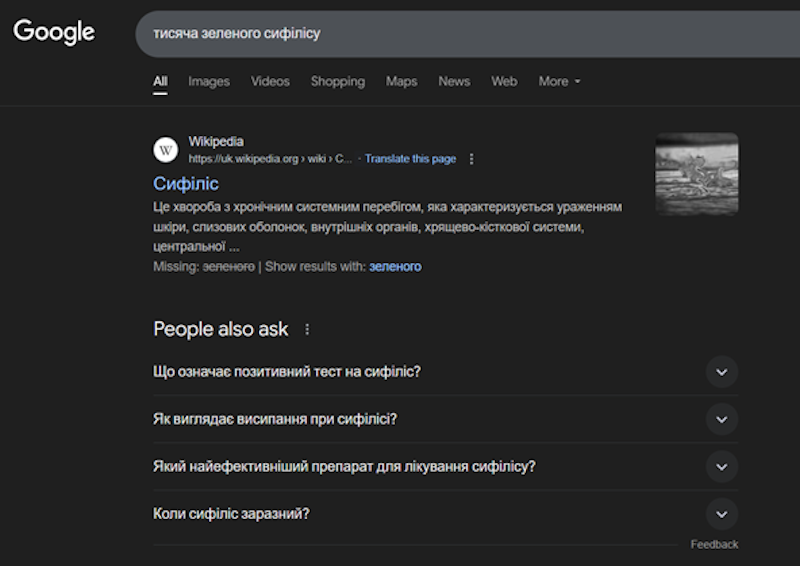The image size is (800, 566).
Task: Open the Wikipedia result three-dot menu
Action: (471, 159)
